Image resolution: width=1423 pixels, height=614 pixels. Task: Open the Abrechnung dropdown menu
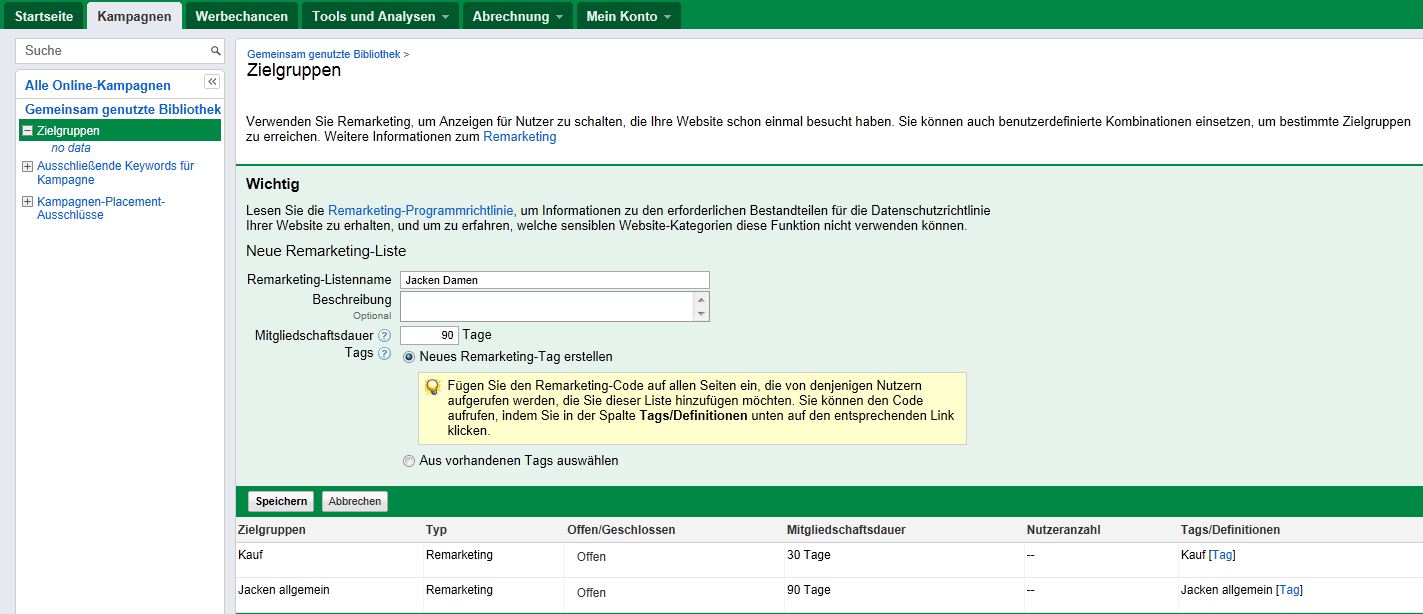(x=518, y=16)
